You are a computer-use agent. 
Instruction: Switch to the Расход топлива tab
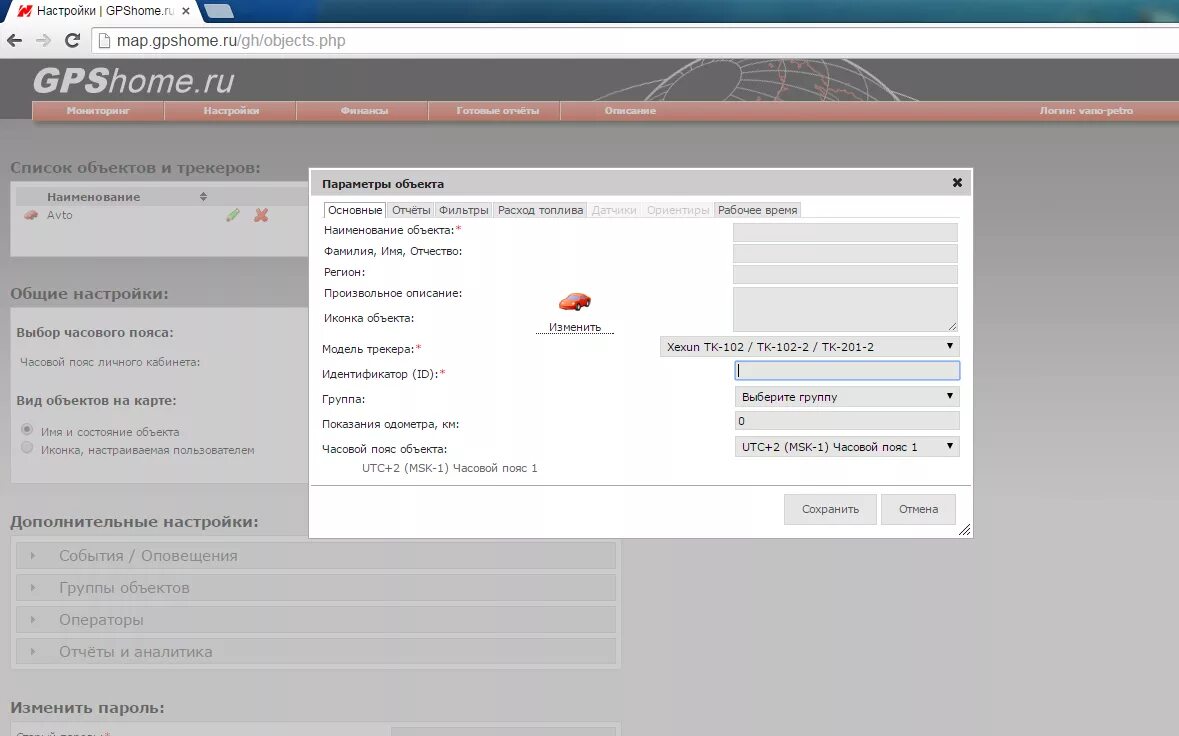click(x=540, y=210)
